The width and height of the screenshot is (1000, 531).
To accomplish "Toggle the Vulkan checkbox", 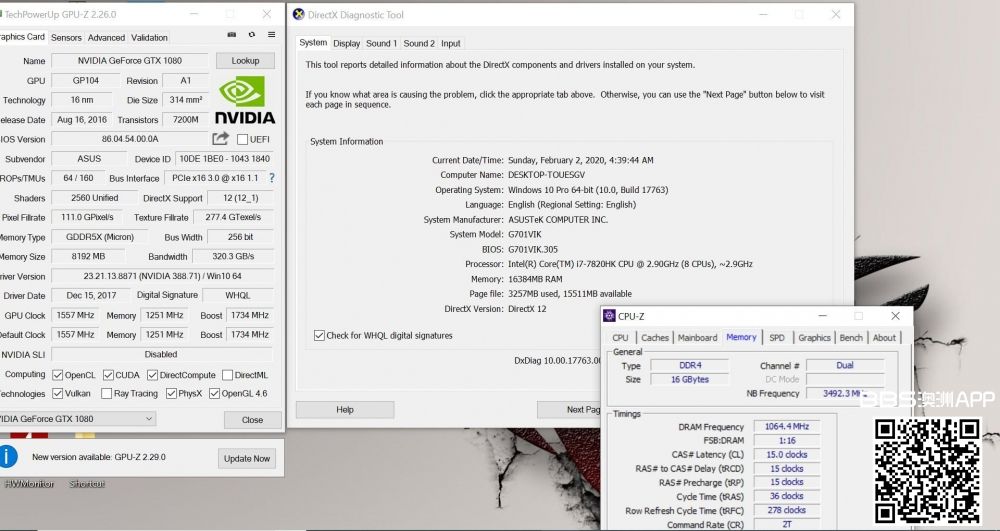I will 57,393.
